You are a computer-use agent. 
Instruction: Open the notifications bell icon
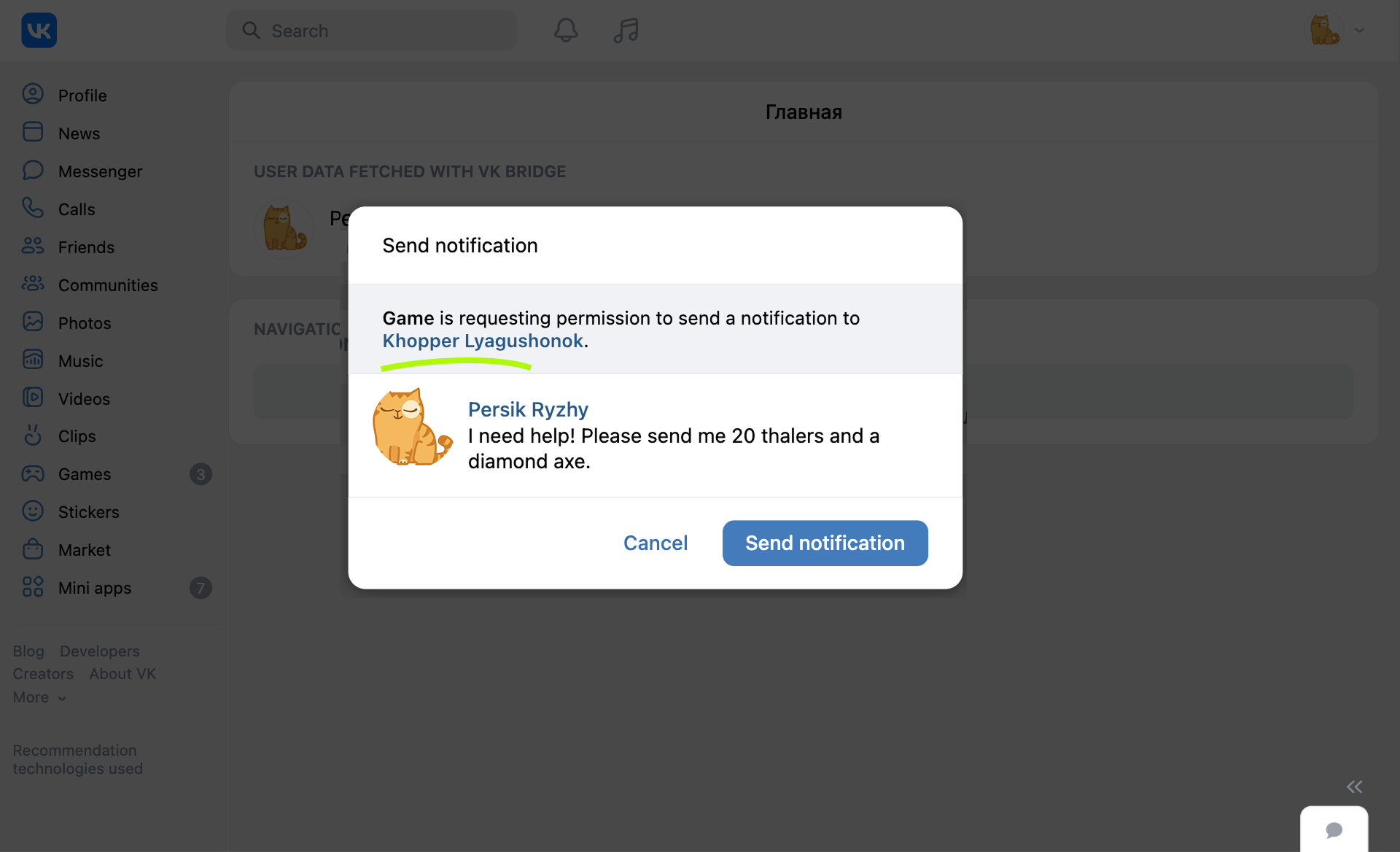click(566, 30)
